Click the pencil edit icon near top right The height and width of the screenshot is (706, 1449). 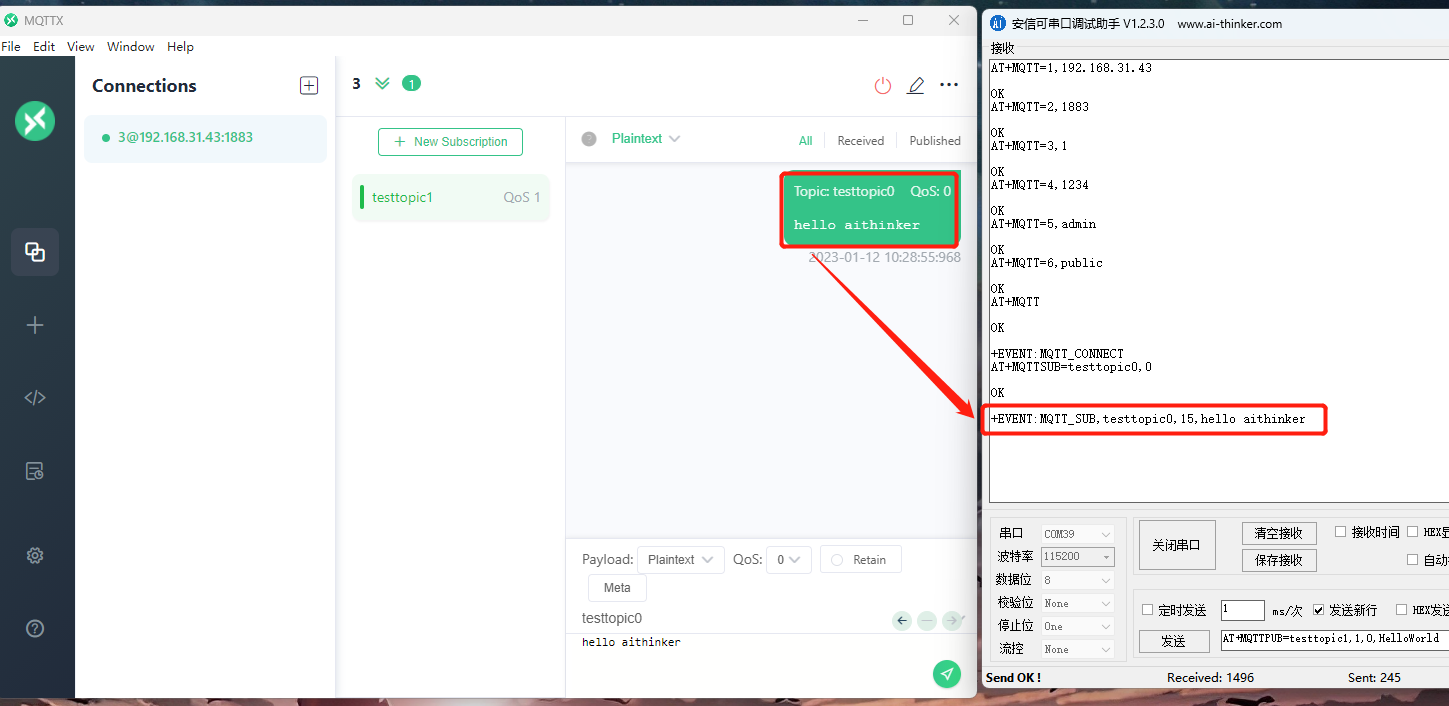point(915,85)
